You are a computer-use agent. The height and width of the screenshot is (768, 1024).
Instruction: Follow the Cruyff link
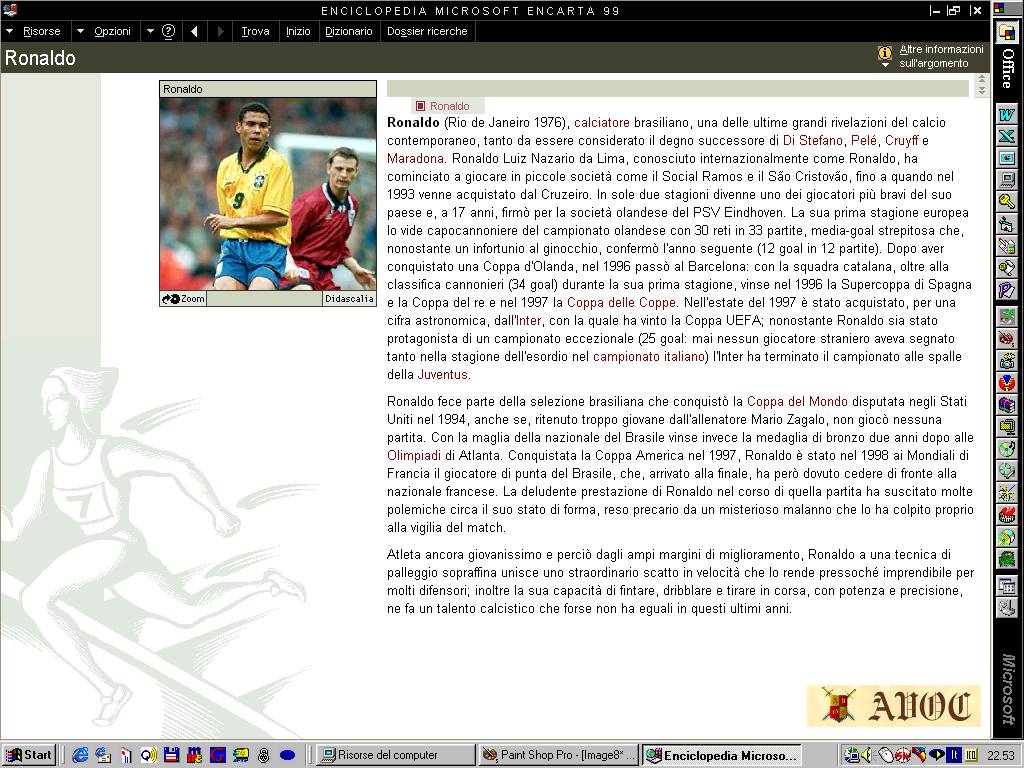point(901,140)
